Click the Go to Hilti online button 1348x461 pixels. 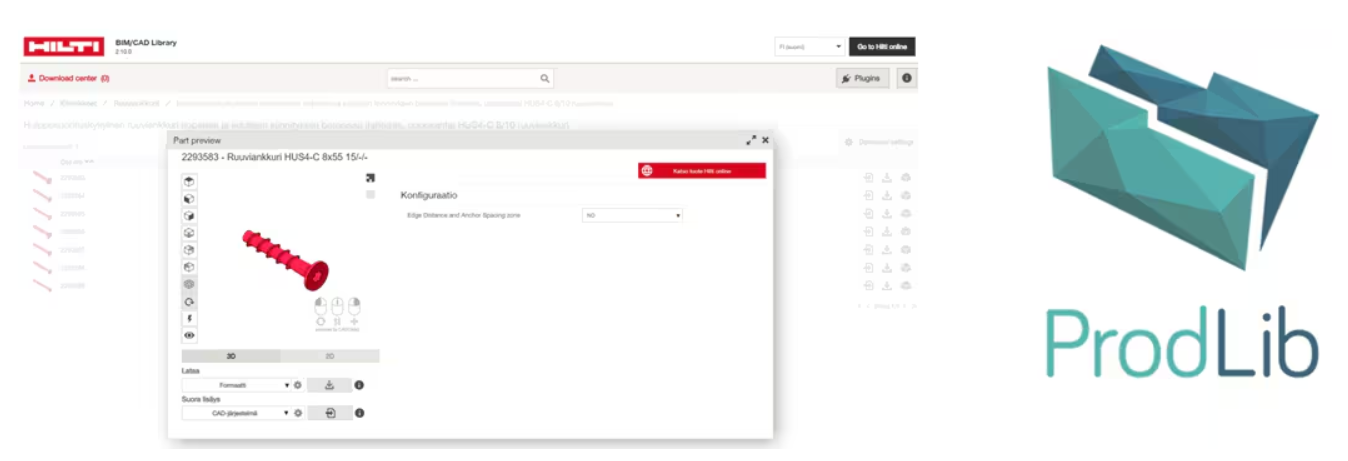click(882, 46)
